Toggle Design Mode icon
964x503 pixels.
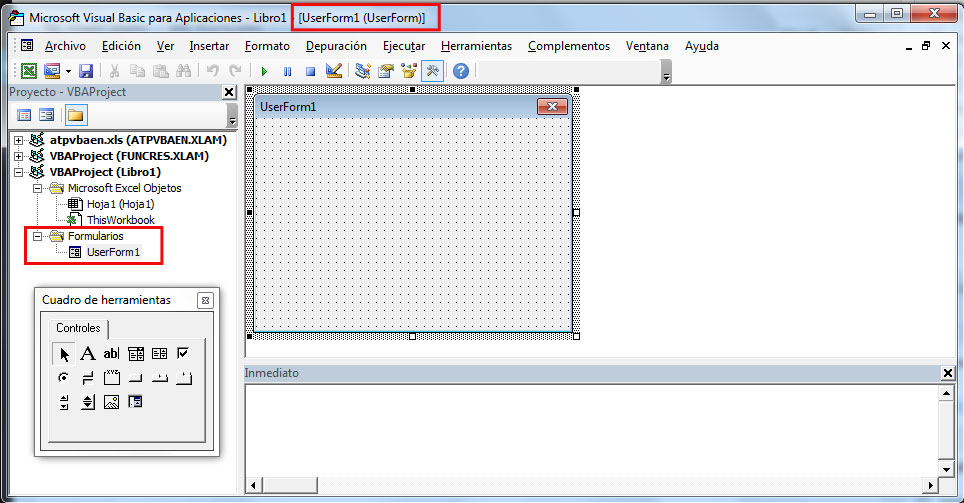tap(334, 71)
